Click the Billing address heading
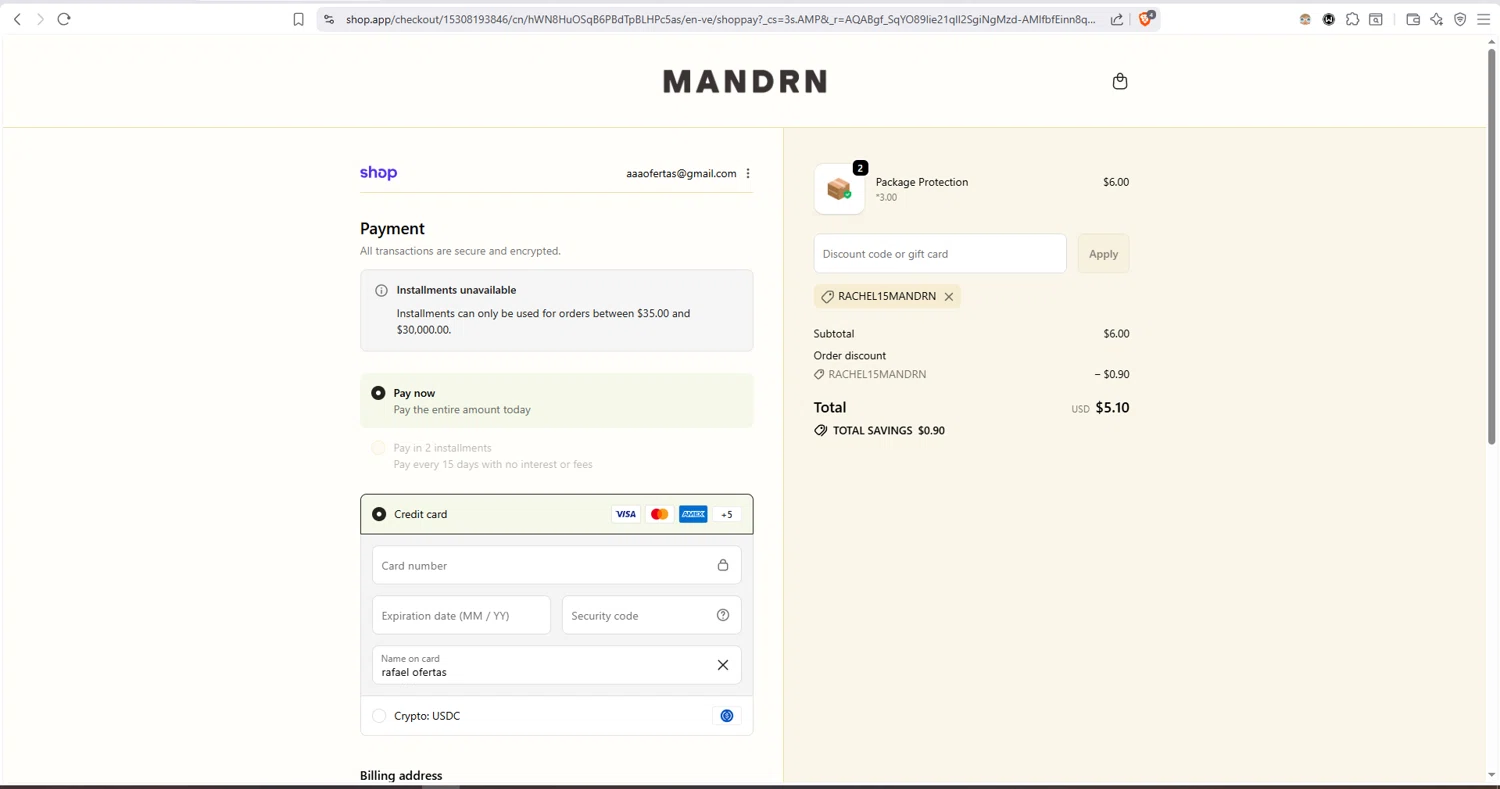Screen dimensions: 1500x789 [x=401, y=776]
